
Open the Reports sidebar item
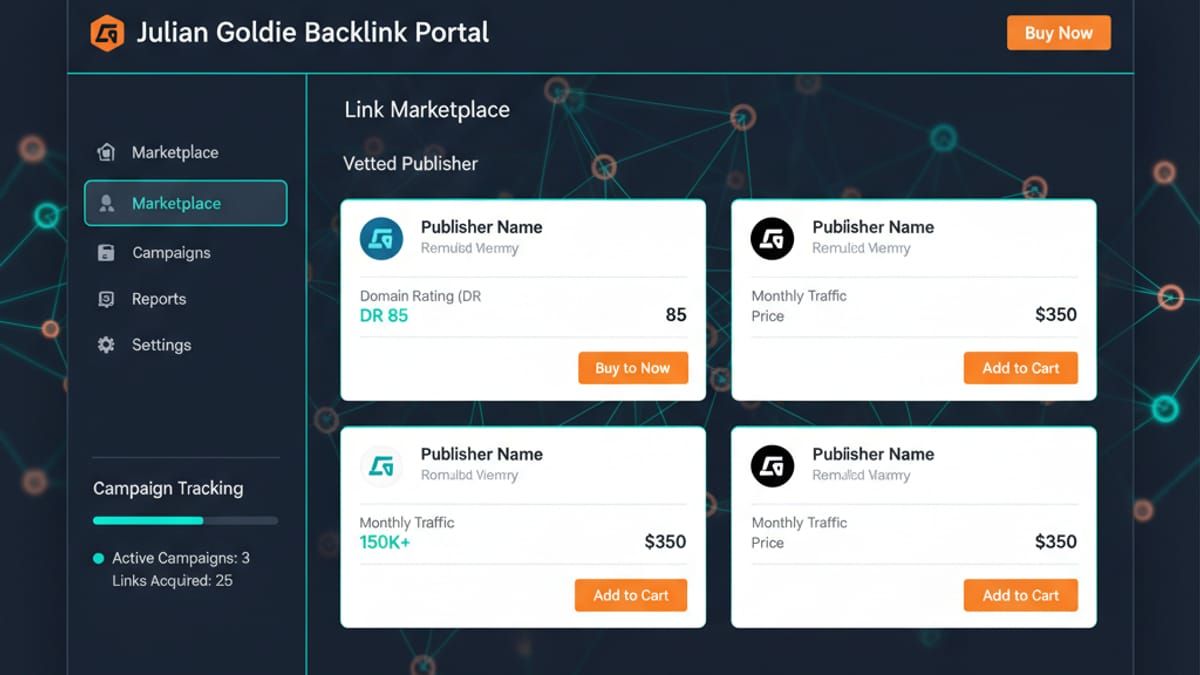[158, 299]
